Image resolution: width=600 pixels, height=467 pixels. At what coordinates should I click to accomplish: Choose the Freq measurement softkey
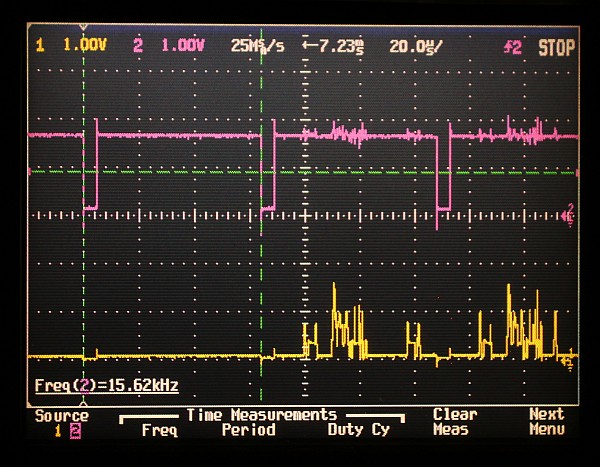158,430
